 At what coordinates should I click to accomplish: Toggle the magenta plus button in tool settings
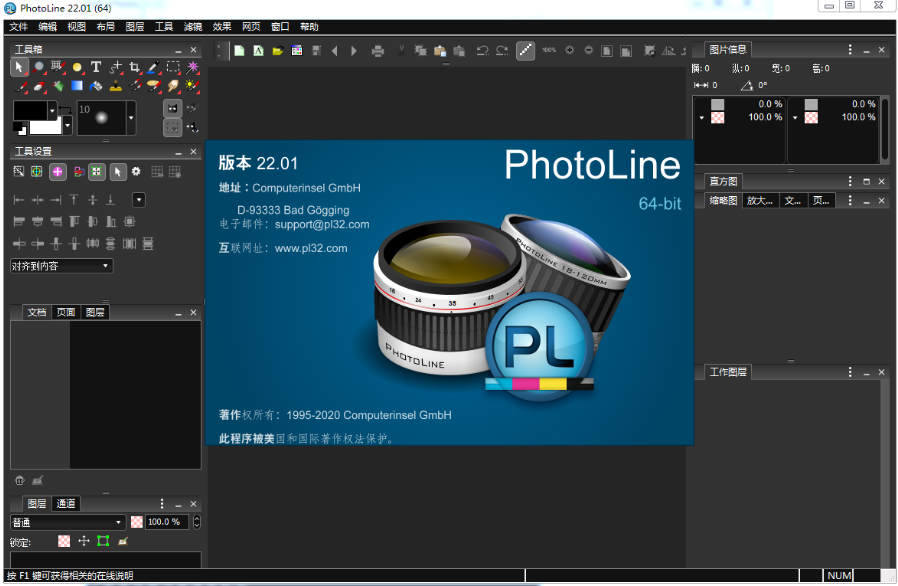(x=57, y=172)
